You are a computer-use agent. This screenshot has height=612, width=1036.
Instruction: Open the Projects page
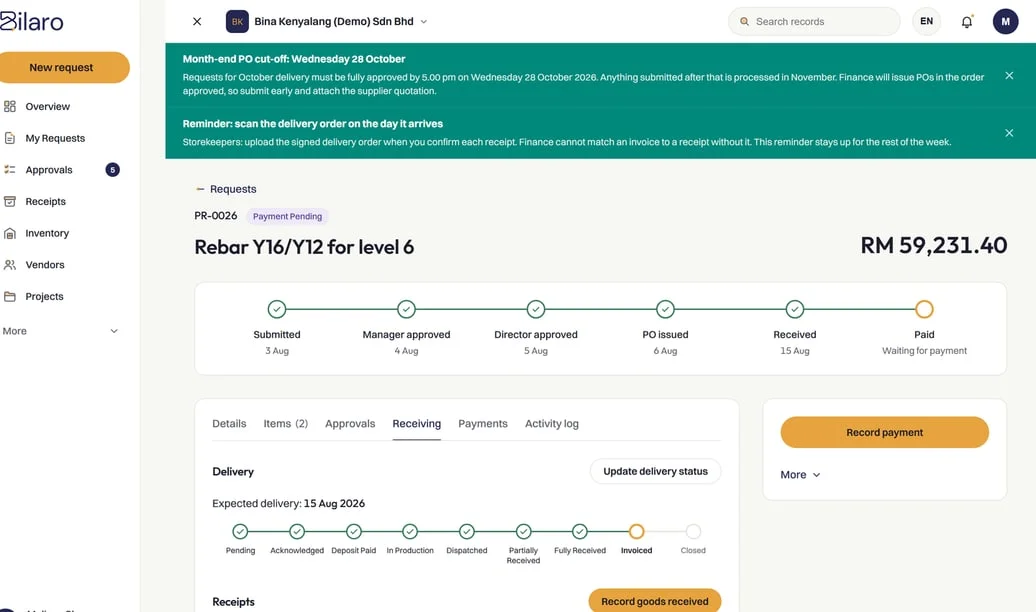44,297
